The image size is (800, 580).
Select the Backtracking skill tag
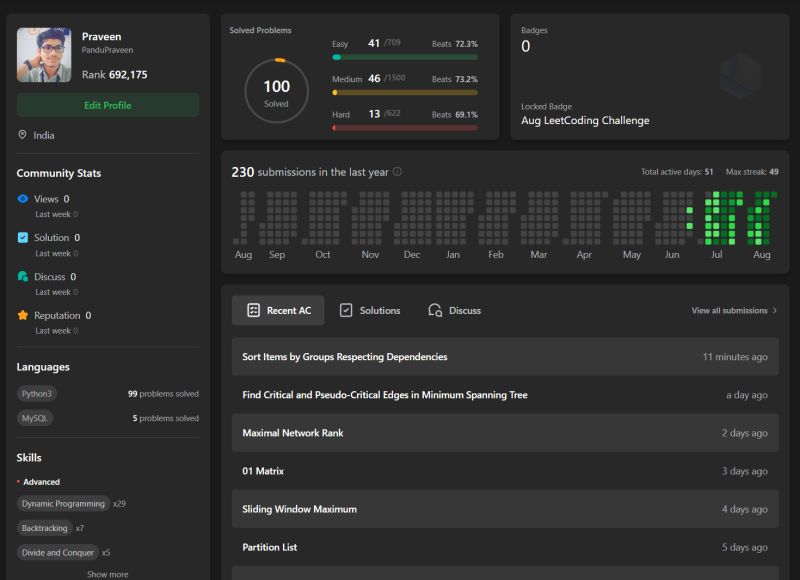pyautogui.click(x=44, y=528)
